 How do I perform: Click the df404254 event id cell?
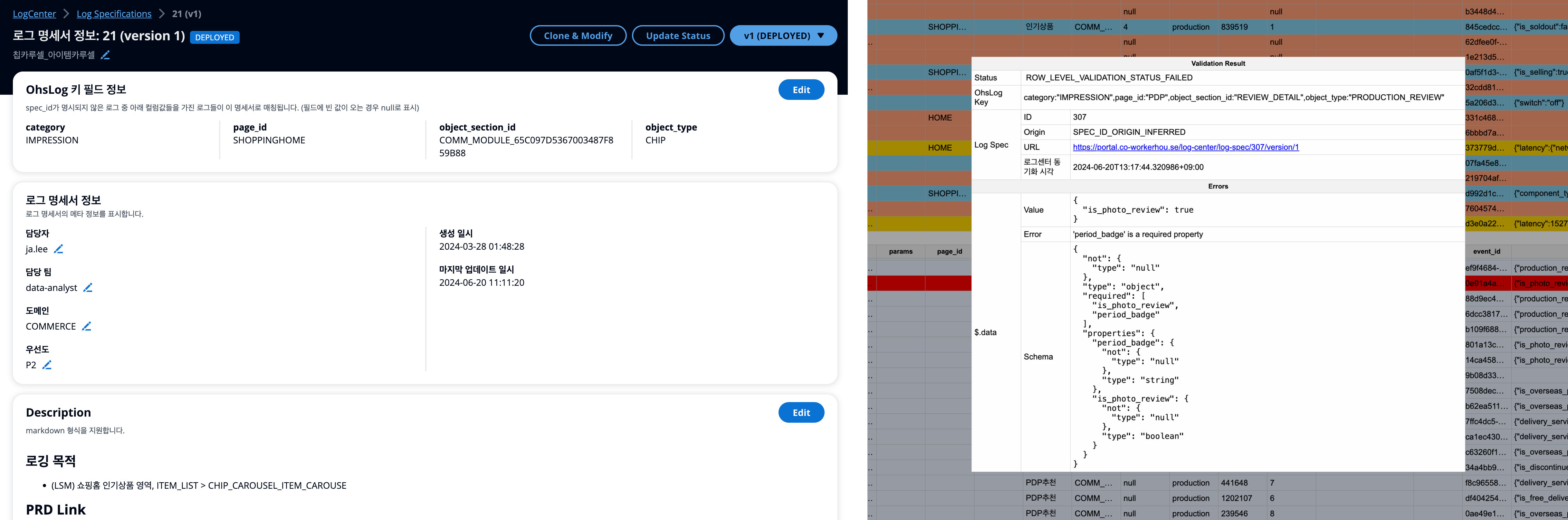(x=1487, y=498)
